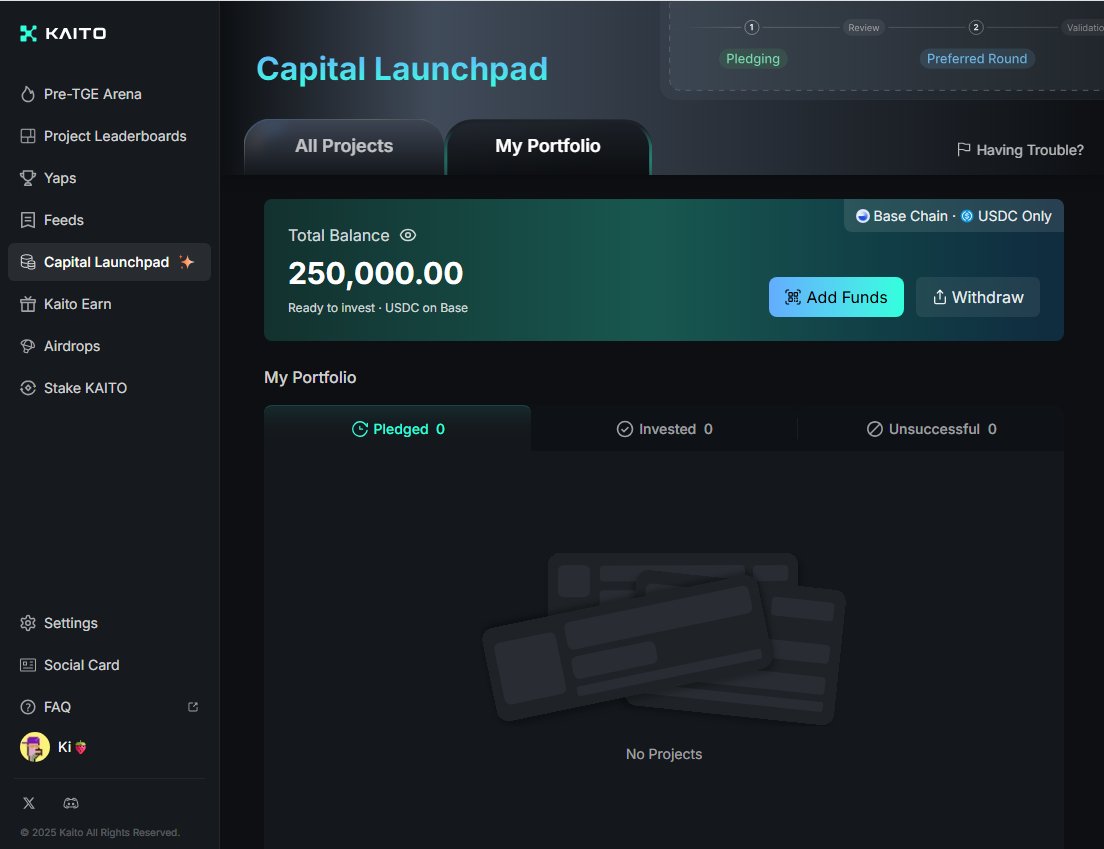Switch to My Portfolio tab

pyautogui.click(x=548, y=146)
